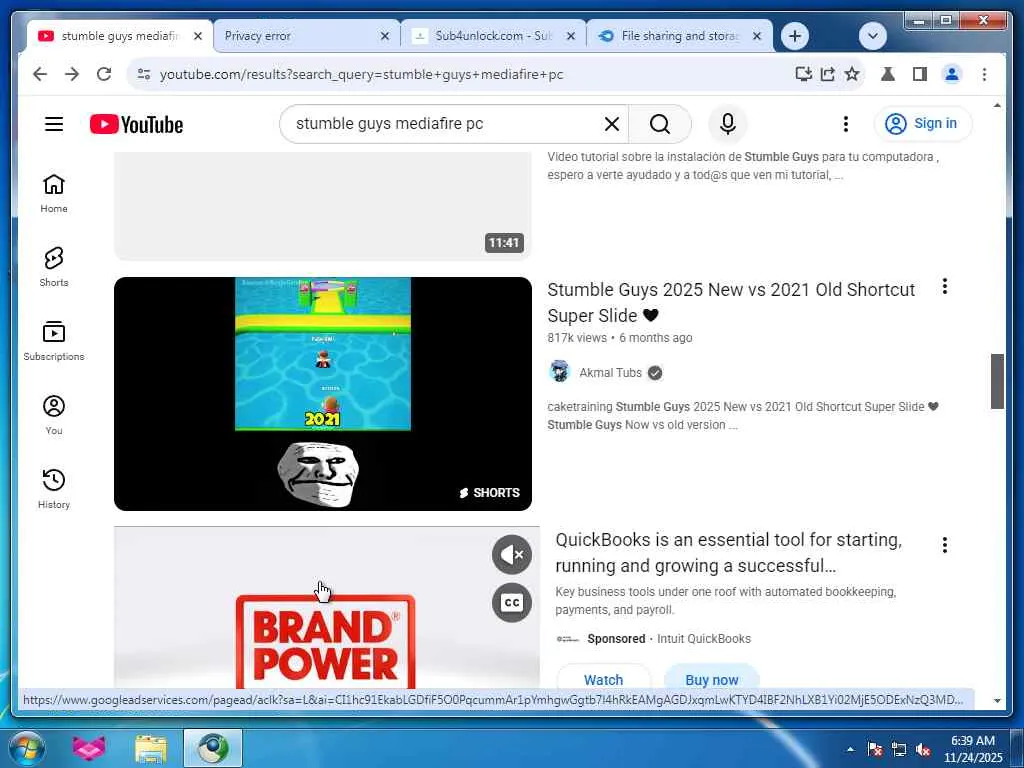Open Stumble Guys 2025 New vs 2021 video title
This screenshot has height=768, width=1024.
point(731,302)
